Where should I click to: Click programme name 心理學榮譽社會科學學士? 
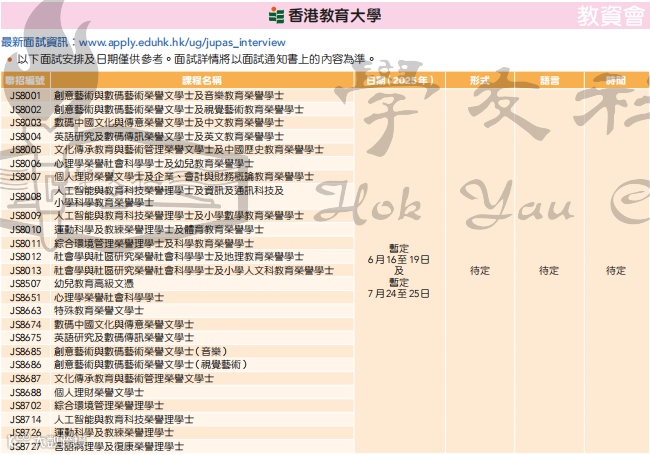pos(109,297)
